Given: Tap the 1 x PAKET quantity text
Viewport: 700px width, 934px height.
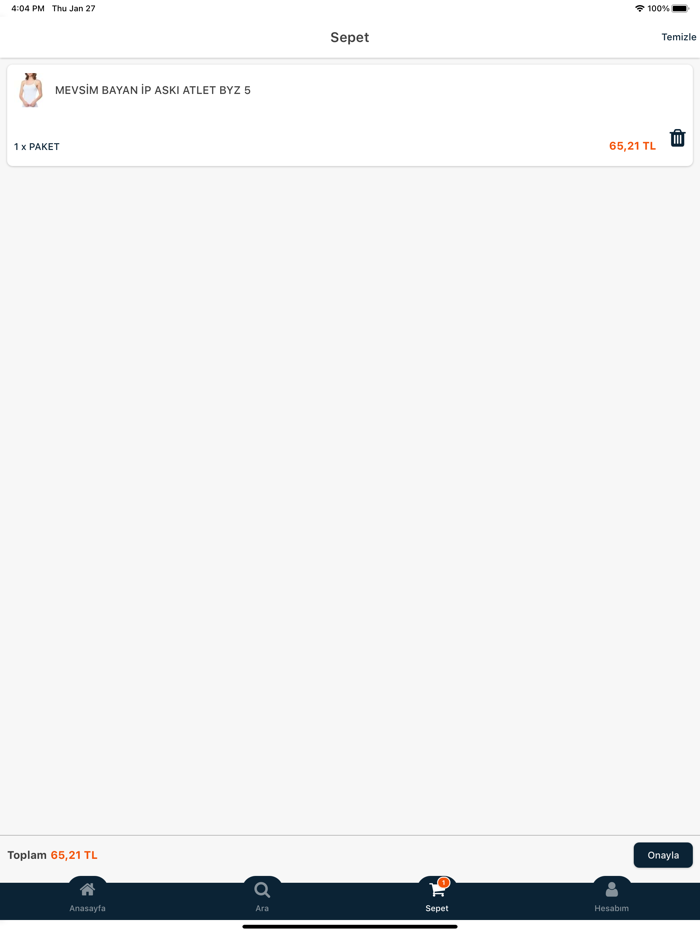Looking at the screenshot, I should (x=37, y=147).
